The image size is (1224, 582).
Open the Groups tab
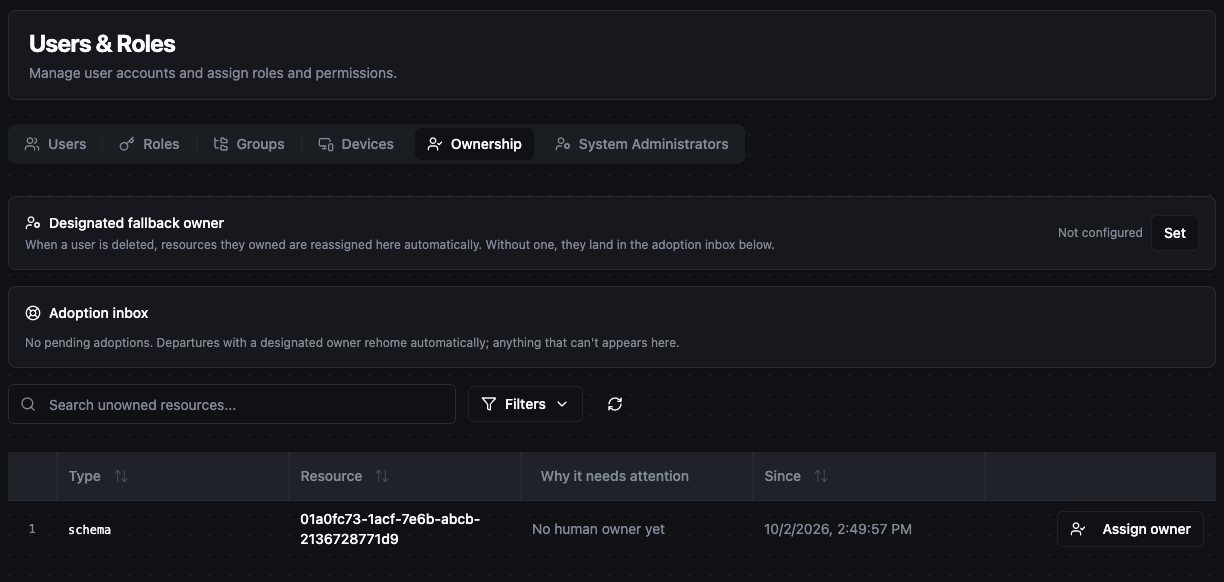click(249, 144)
